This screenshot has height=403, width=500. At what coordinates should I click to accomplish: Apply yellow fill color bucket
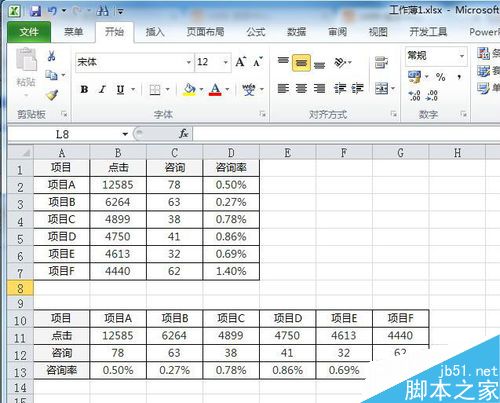coord(189,89)
